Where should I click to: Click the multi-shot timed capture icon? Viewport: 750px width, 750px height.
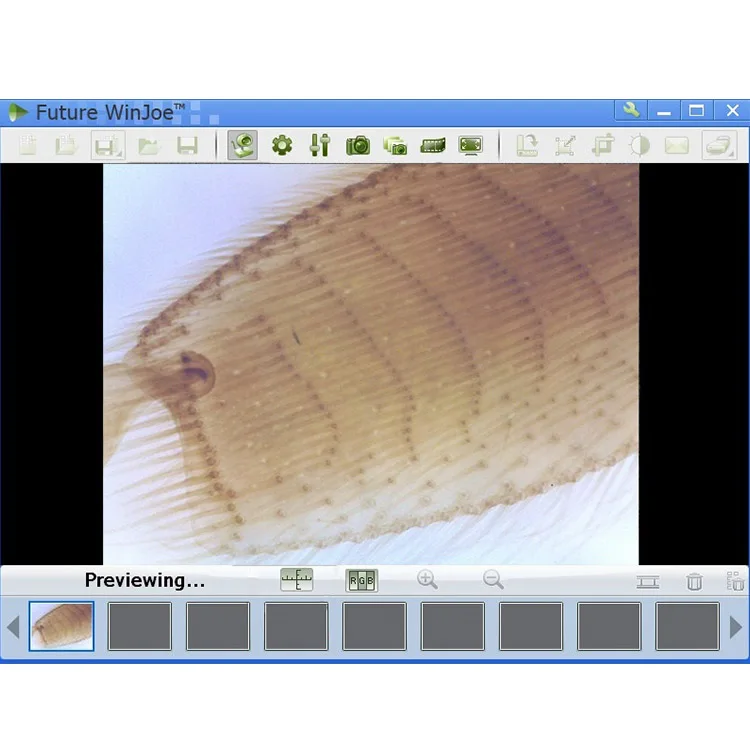(395, 145)
